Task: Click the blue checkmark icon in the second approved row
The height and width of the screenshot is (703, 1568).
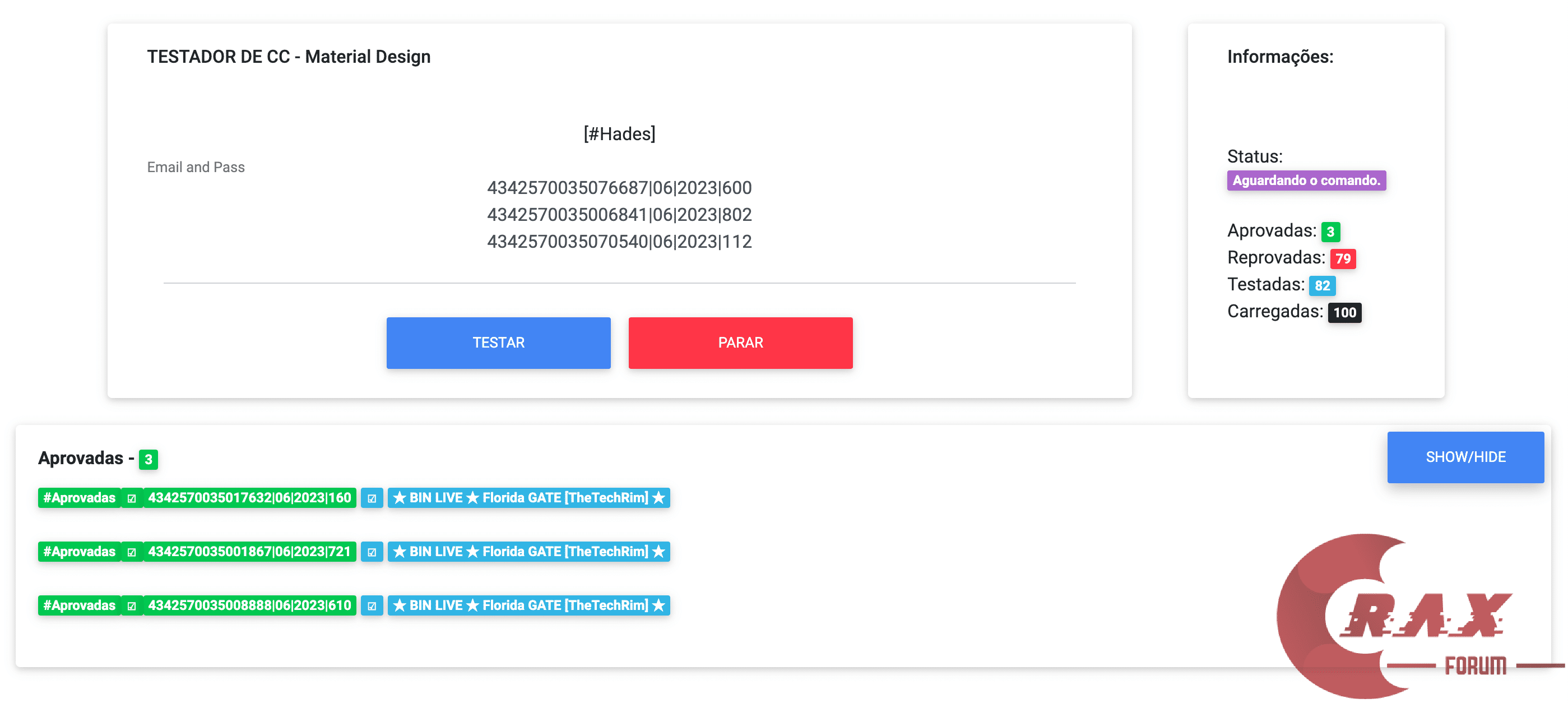Action: pos(372,552)
